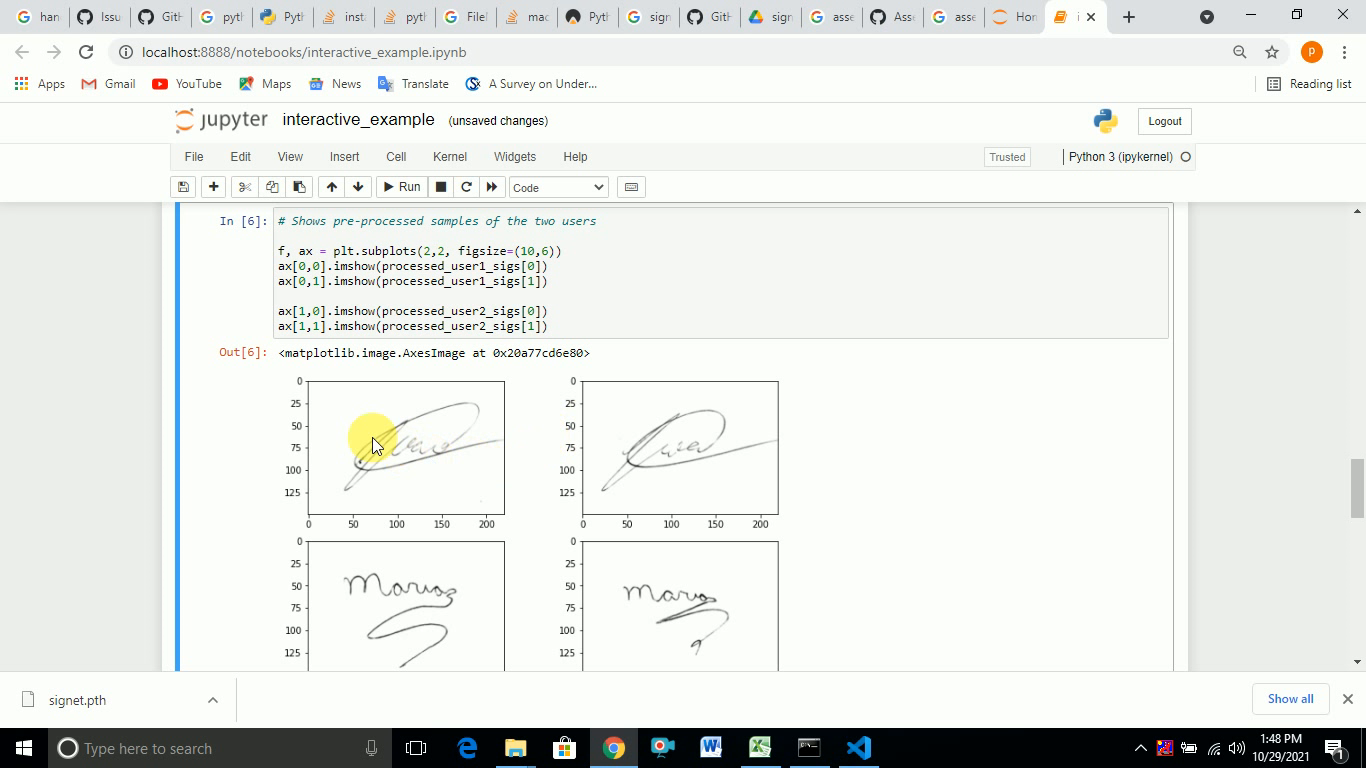Open the Widgets menu
The width and height of the screenshot is (1366, 768).
click(514, 157)
